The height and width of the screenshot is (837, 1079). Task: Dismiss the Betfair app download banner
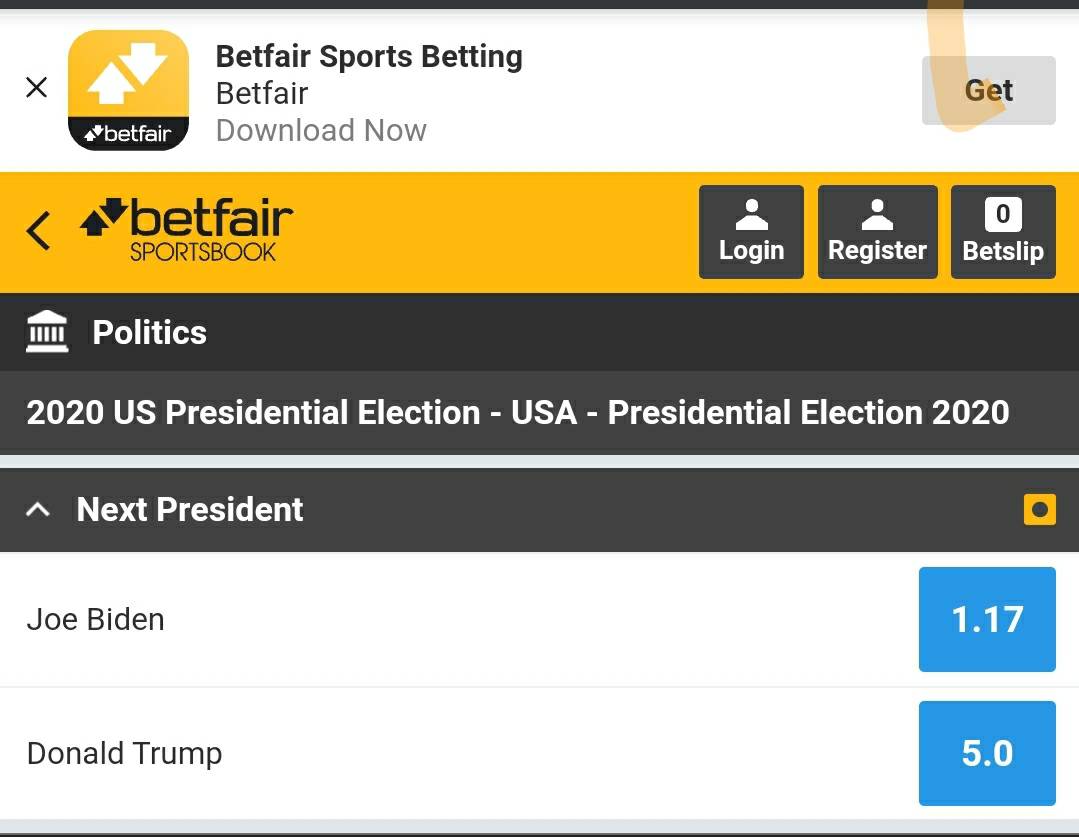(36, 87)
